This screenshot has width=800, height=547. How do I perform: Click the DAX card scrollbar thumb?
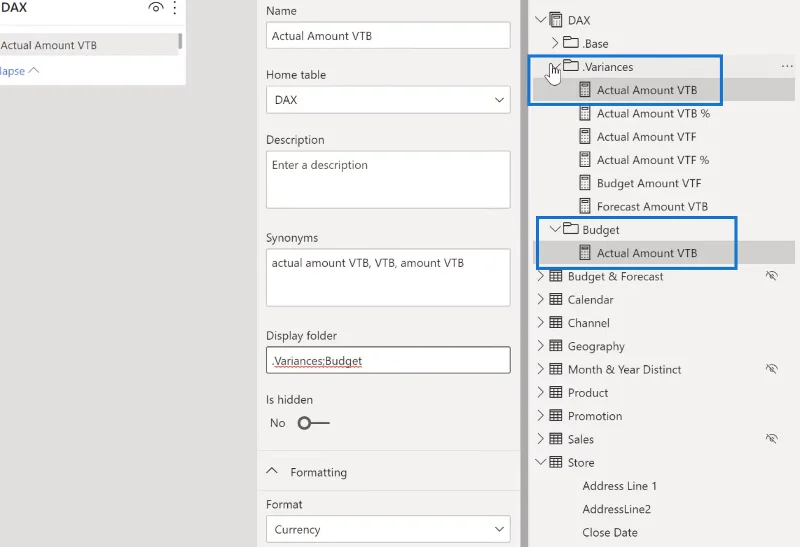[180, 41]
